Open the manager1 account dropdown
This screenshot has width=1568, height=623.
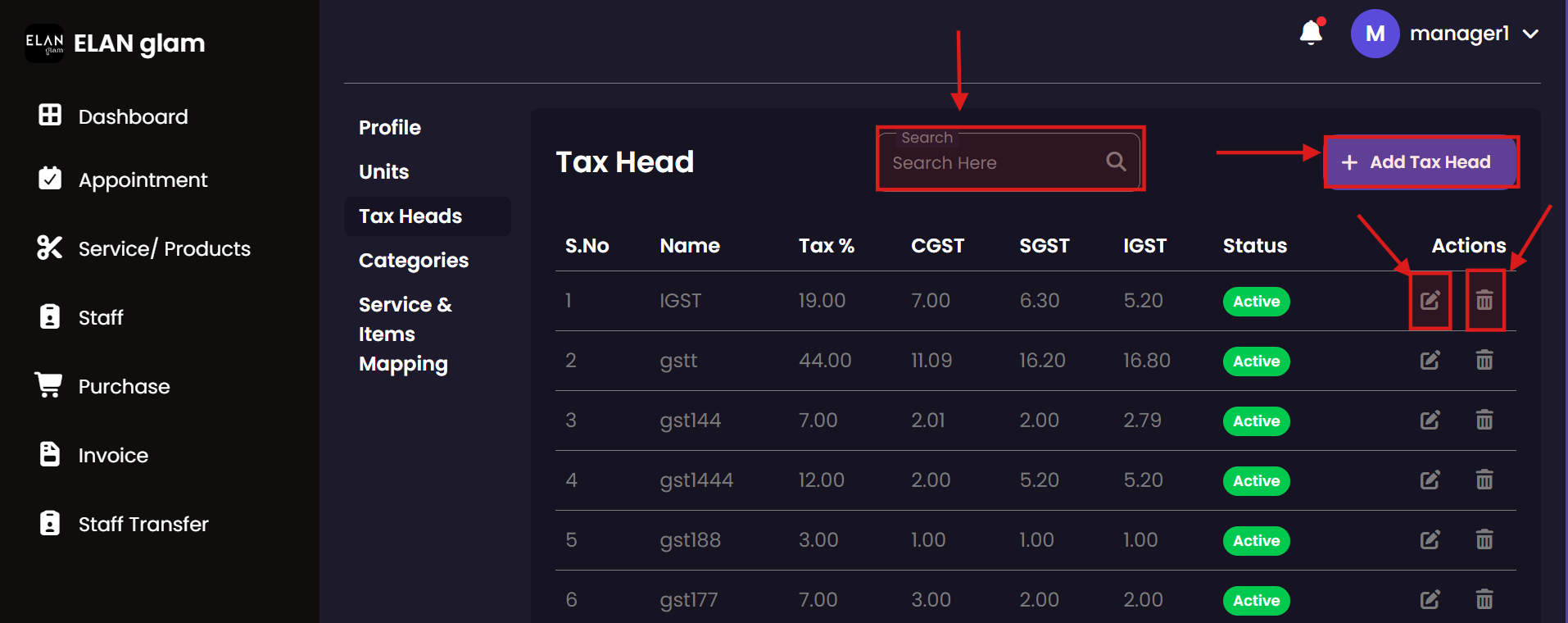coord(1529,34)
